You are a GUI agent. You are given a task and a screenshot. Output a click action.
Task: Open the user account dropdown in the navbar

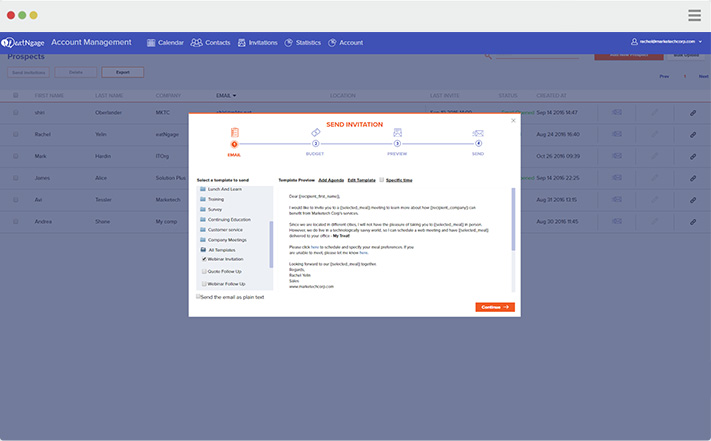(700, 42)
